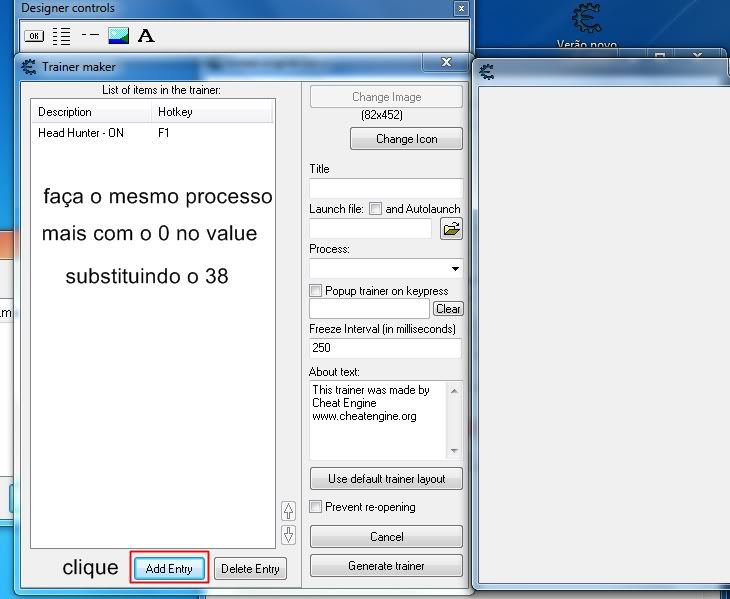
Task: Select the 'Head Hunter - ON' list entry
Action: [81, 133]
